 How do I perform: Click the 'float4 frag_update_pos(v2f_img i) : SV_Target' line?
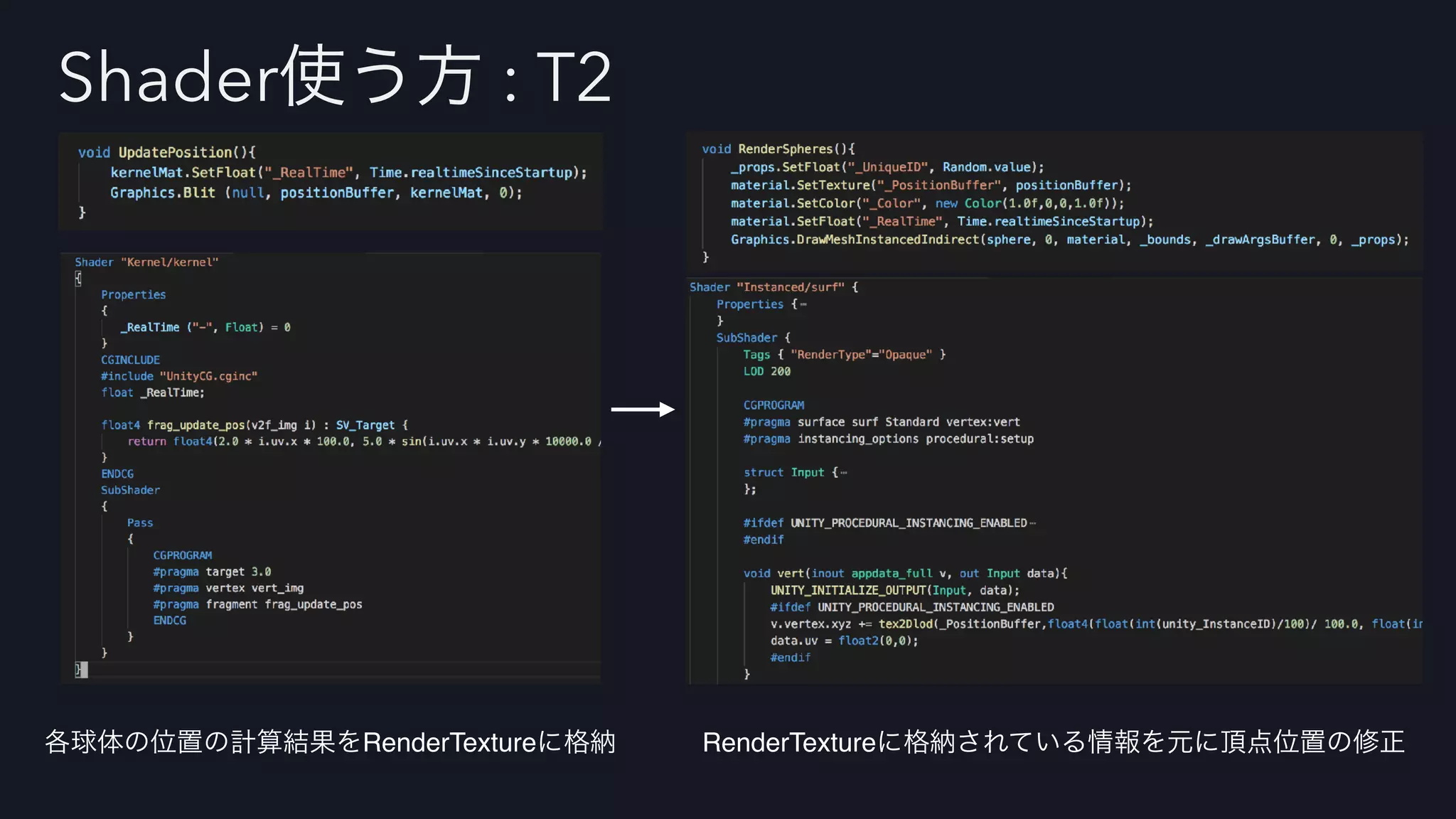255,425
